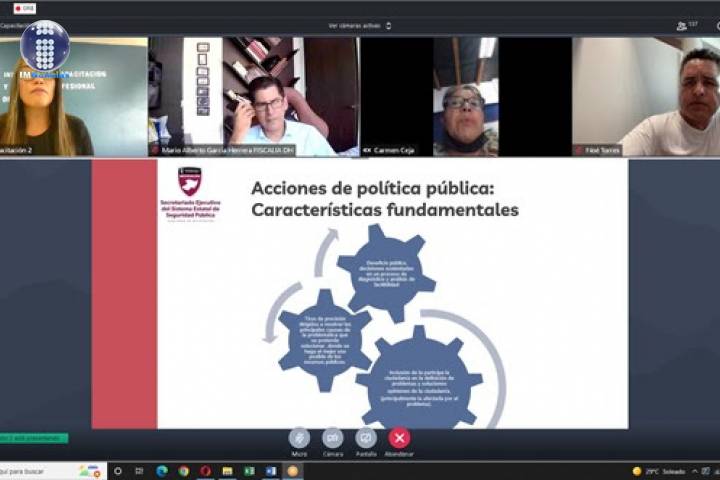Open Task View in the taskbar
The width and height of the screenshot is (720, 480).
139,471
